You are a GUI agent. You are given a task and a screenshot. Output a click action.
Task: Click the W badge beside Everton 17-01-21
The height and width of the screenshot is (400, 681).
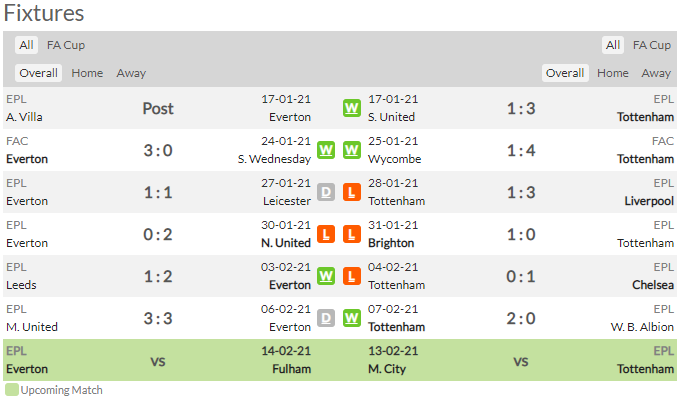352,108
